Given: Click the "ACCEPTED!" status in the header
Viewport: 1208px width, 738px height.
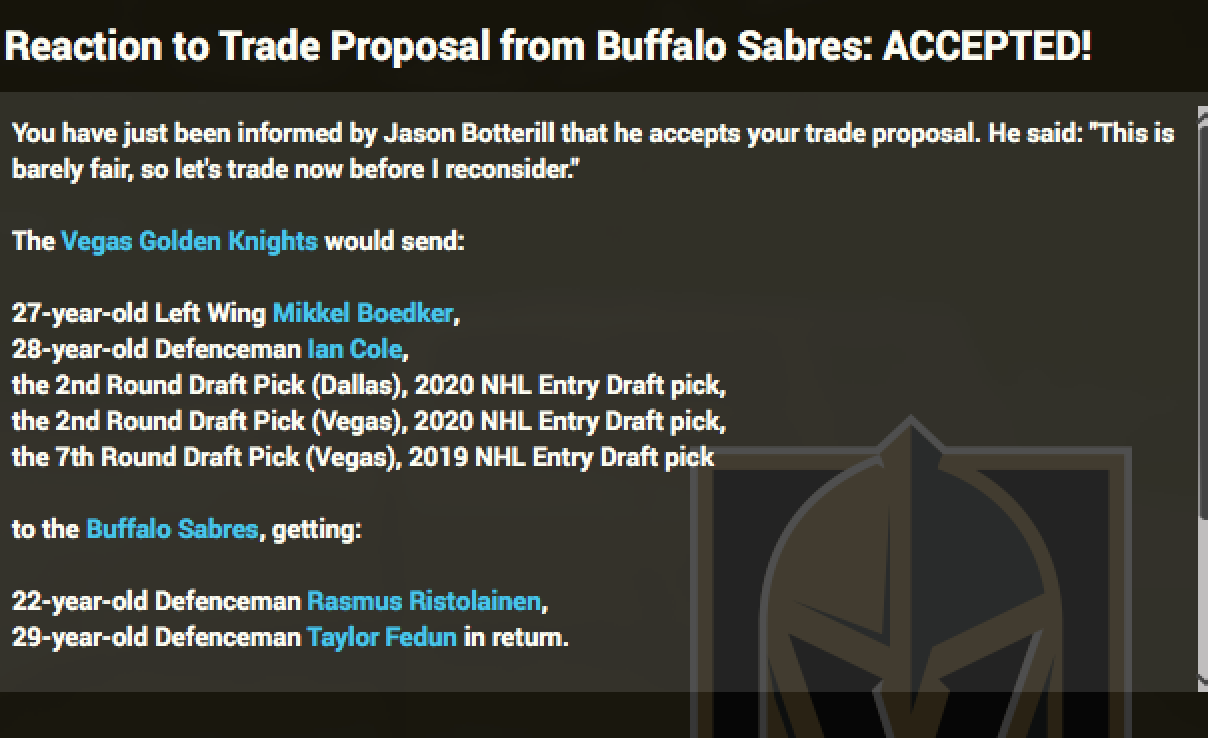Looking at the screenshot, I should (986, 47).
